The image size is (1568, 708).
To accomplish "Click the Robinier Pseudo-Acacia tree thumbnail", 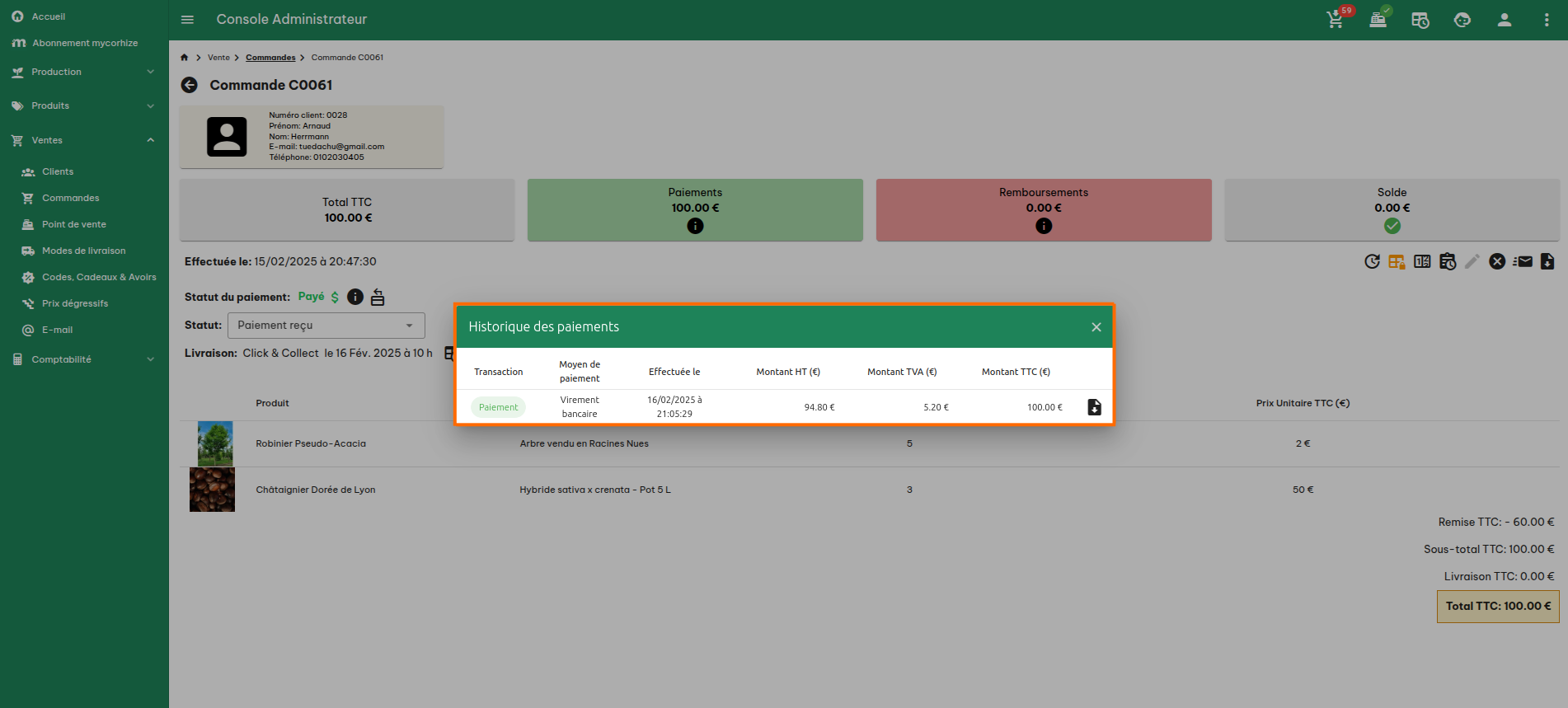I will (x=215, y=443).
